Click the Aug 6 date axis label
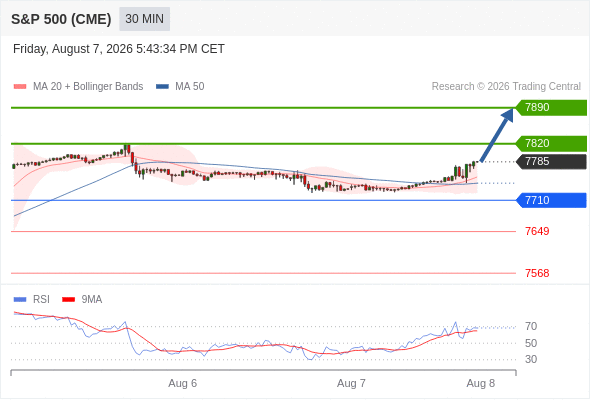Image resolution: width=590 pixels, height=400 pixels. click(x=182, y=383)
